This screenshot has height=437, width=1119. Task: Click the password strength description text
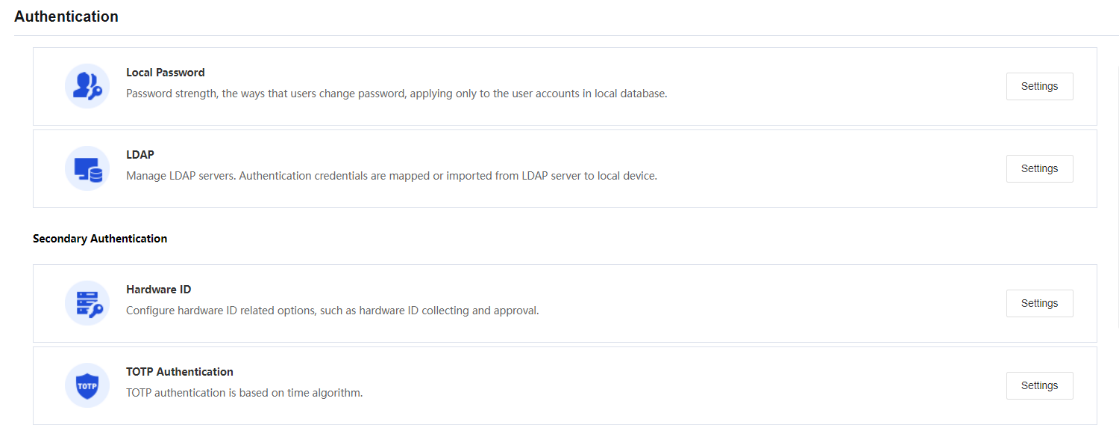tap(396, 93)
